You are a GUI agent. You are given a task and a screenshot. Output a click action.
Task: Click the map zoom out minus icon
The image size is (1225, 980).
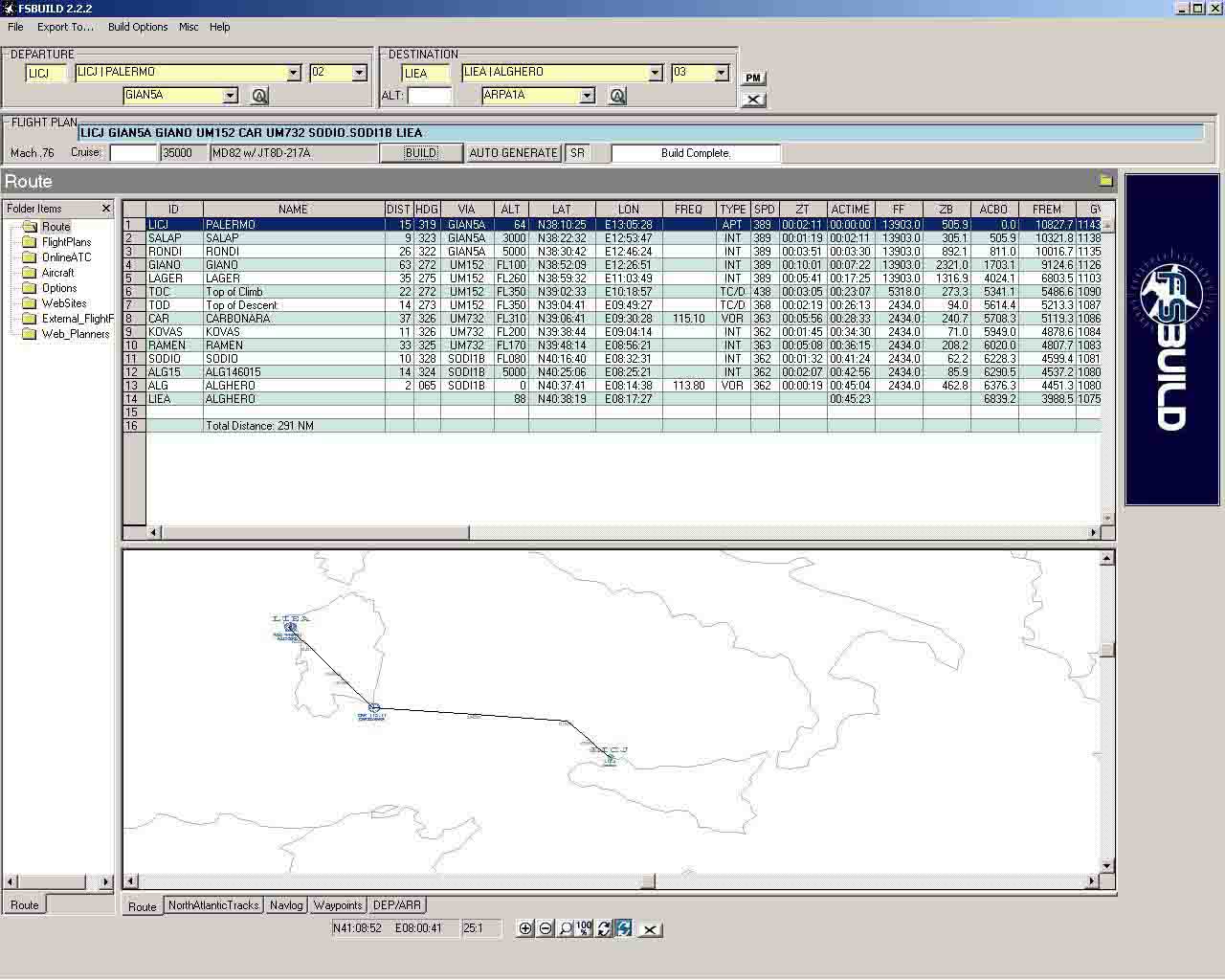545,928
